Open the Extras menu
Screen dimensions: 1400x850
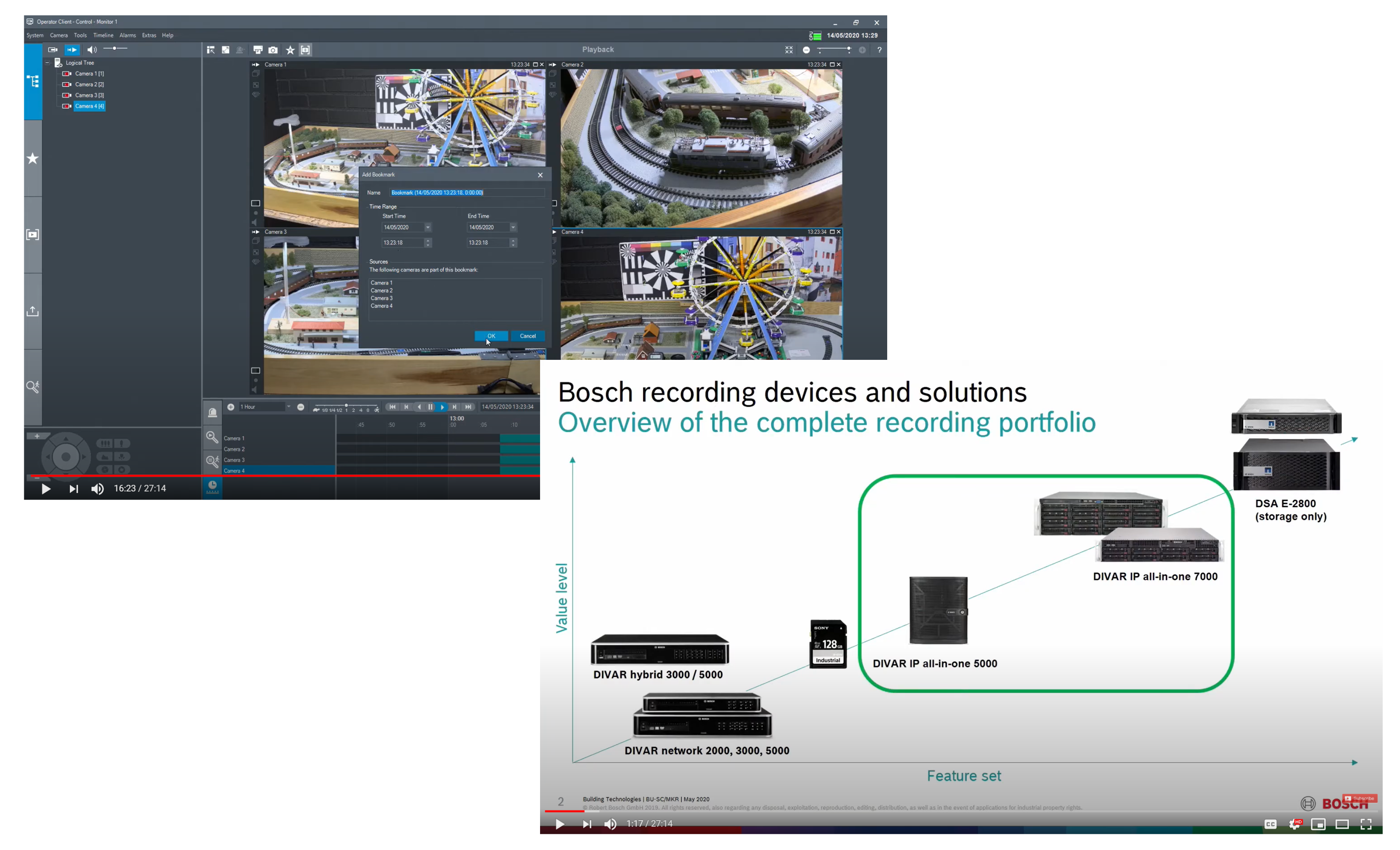click(149, 35)
